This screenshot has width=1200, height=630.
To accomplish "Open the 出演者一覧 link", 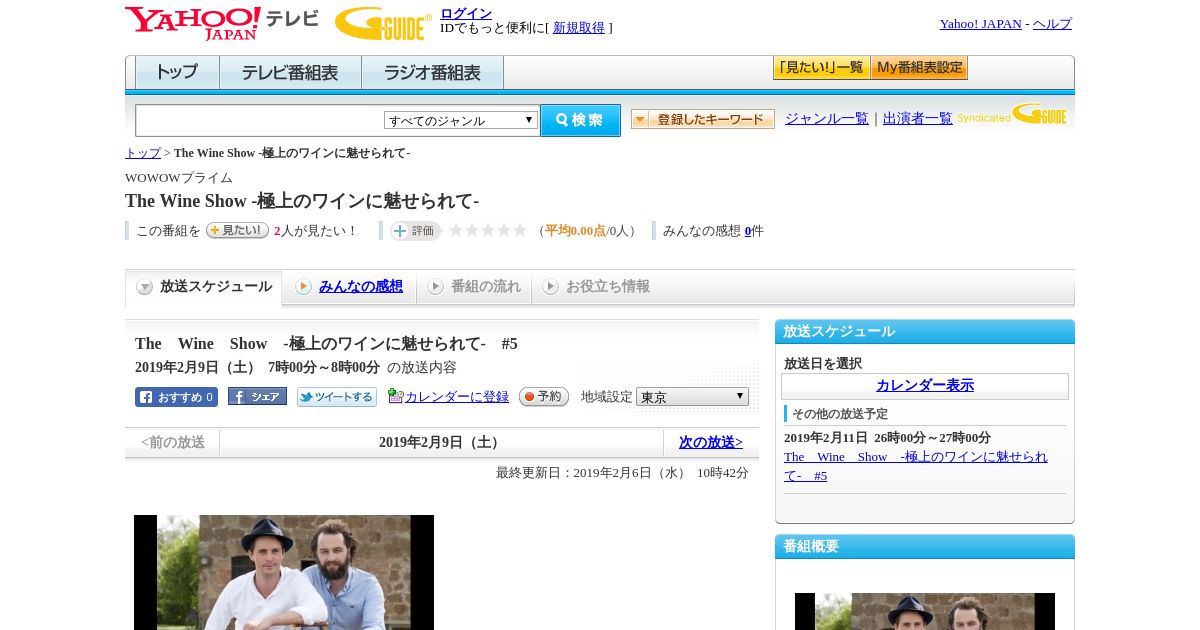I will point(918,118).
